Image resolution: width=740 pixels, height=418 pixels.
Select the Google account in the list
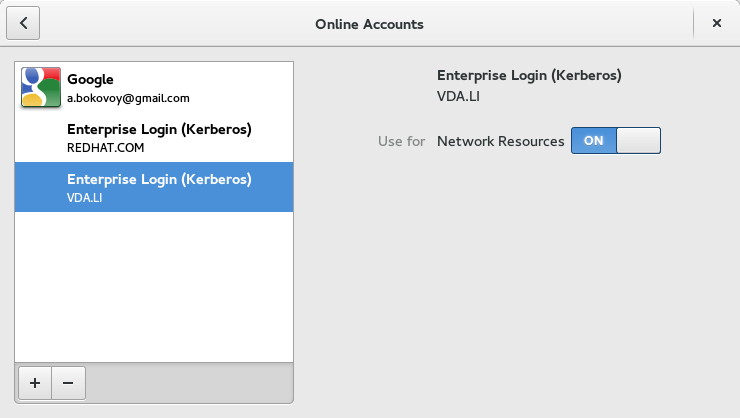pyautogui.click(x=154, y=87)
